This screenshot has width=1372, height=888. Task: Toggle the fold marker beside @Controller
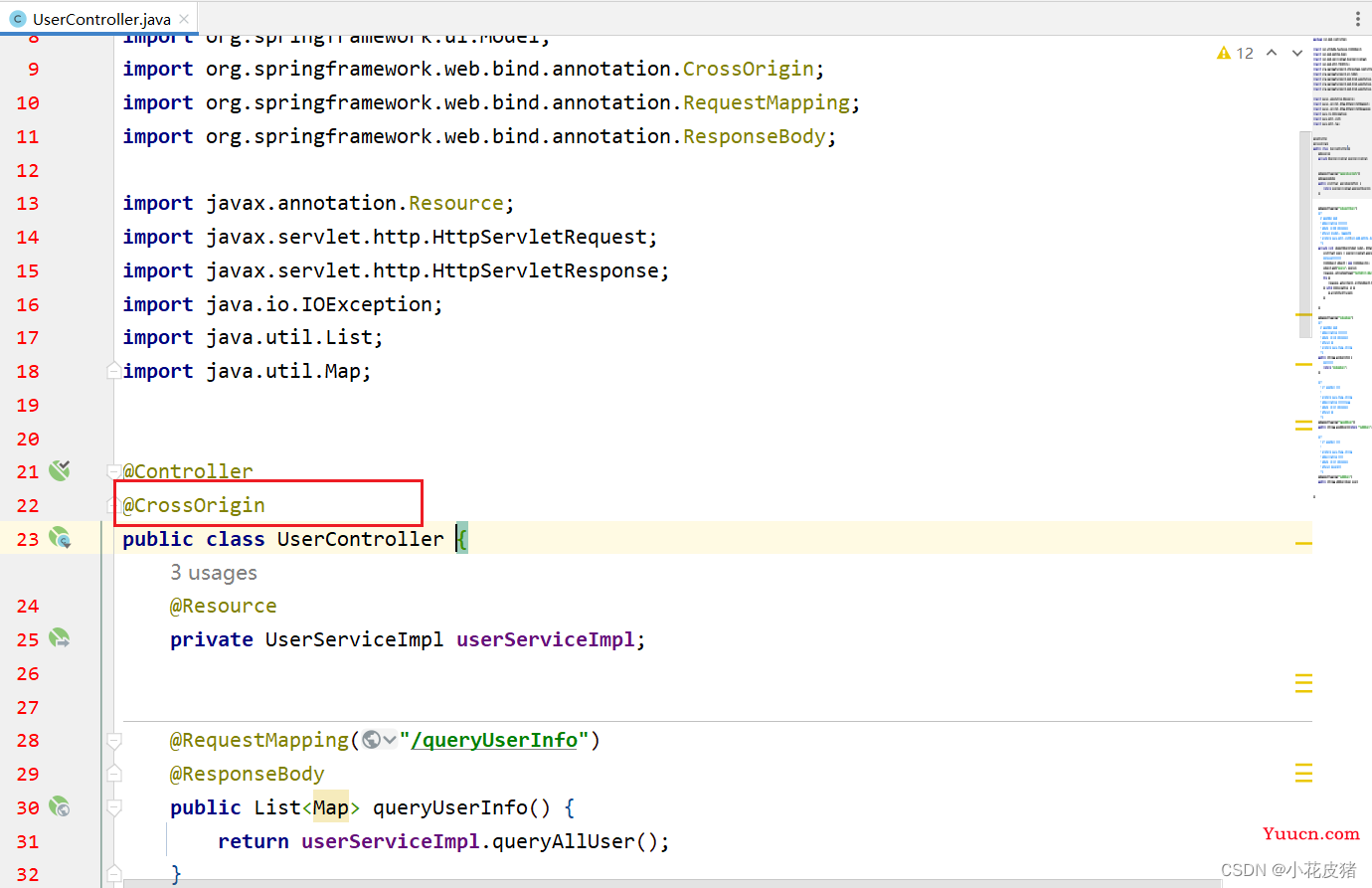[x=114, y=470]
